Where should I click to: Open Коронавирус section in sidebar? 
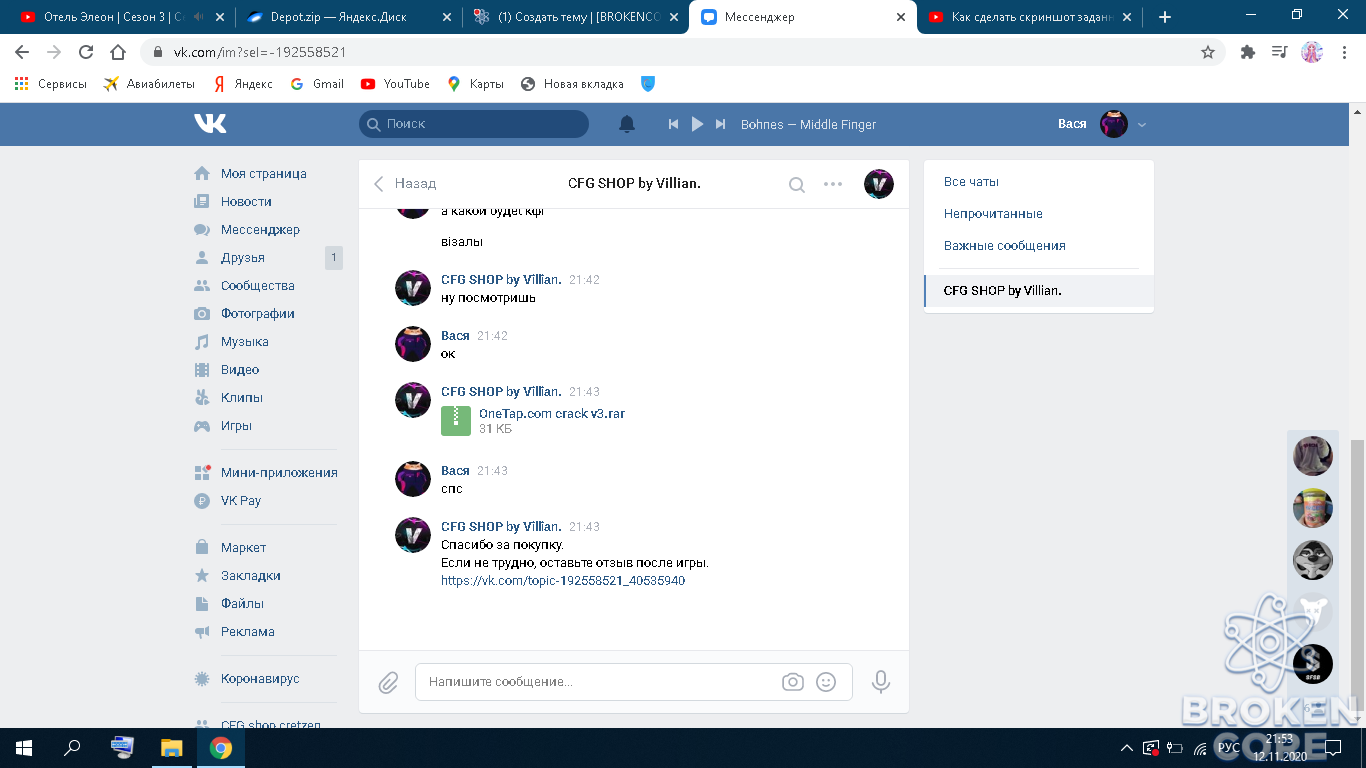tap(260, 679)
